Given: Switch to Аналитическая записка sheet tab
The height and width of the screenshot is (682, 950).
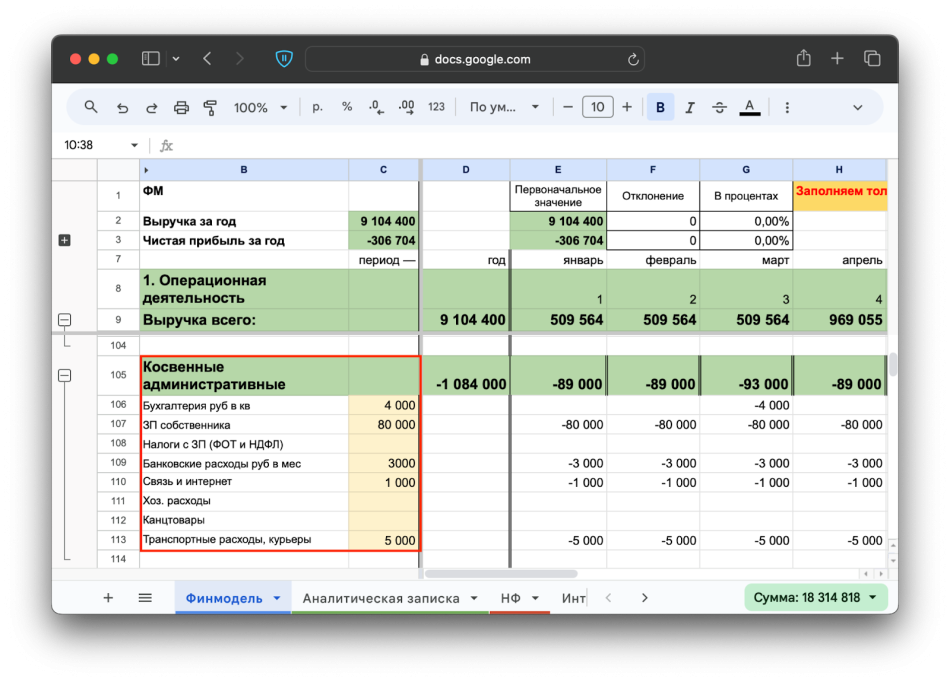Looking at the screenshot, I should (381, 598).
